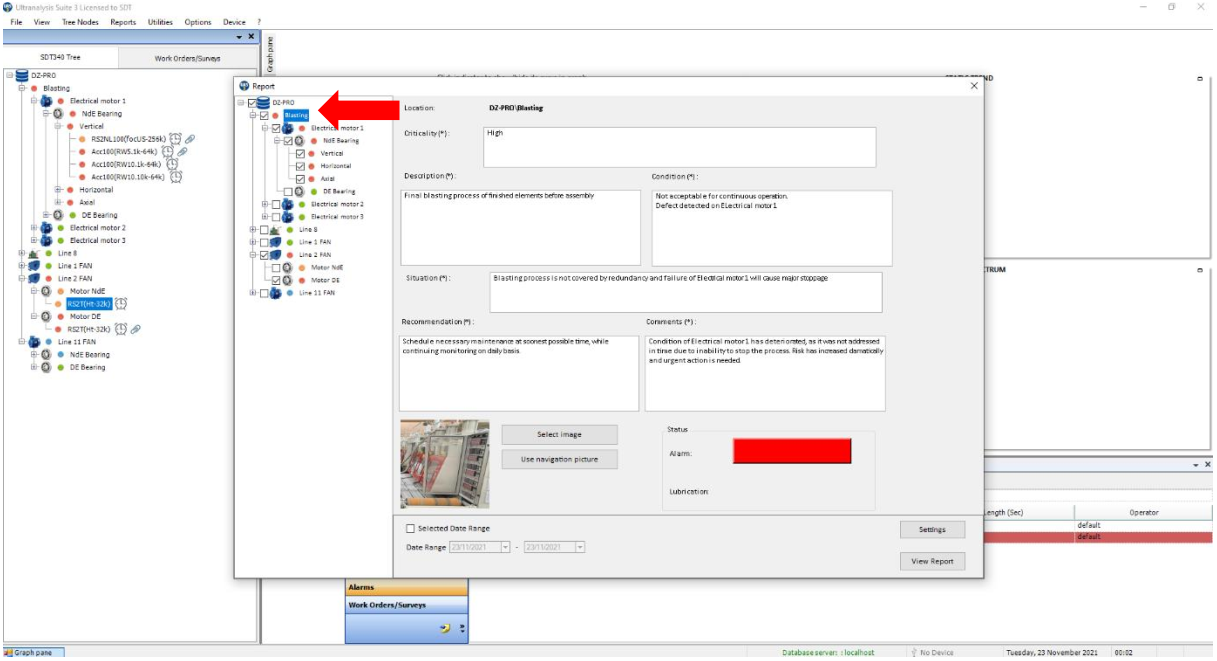Click the DE Bearing icon in report tree
The width and height of the screenshot is (1217, 661).
(300, 191)
